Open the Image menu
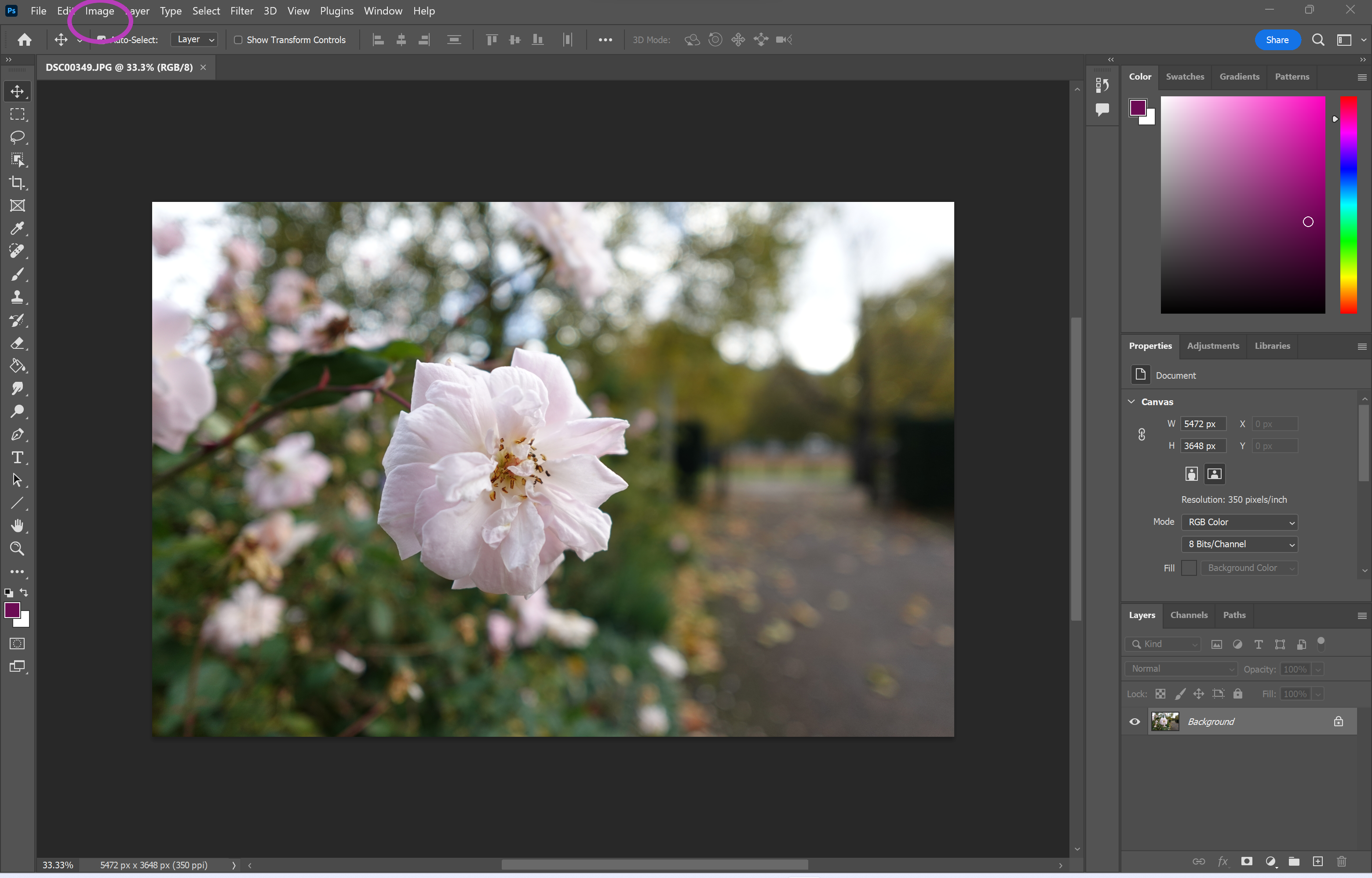1372x878 pixels. coord(100,11)
